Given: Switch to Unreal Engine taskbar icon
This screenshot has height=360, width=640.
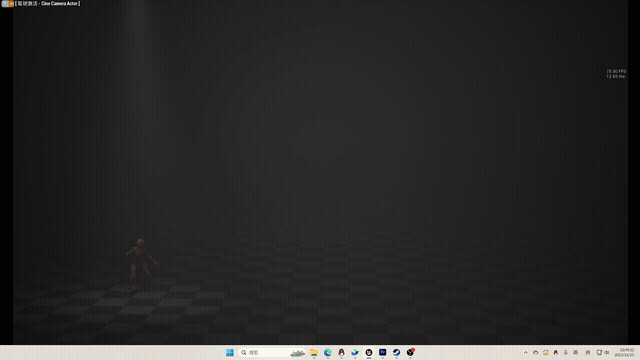Looking at the screenshot, I should (x=369, y=352).
